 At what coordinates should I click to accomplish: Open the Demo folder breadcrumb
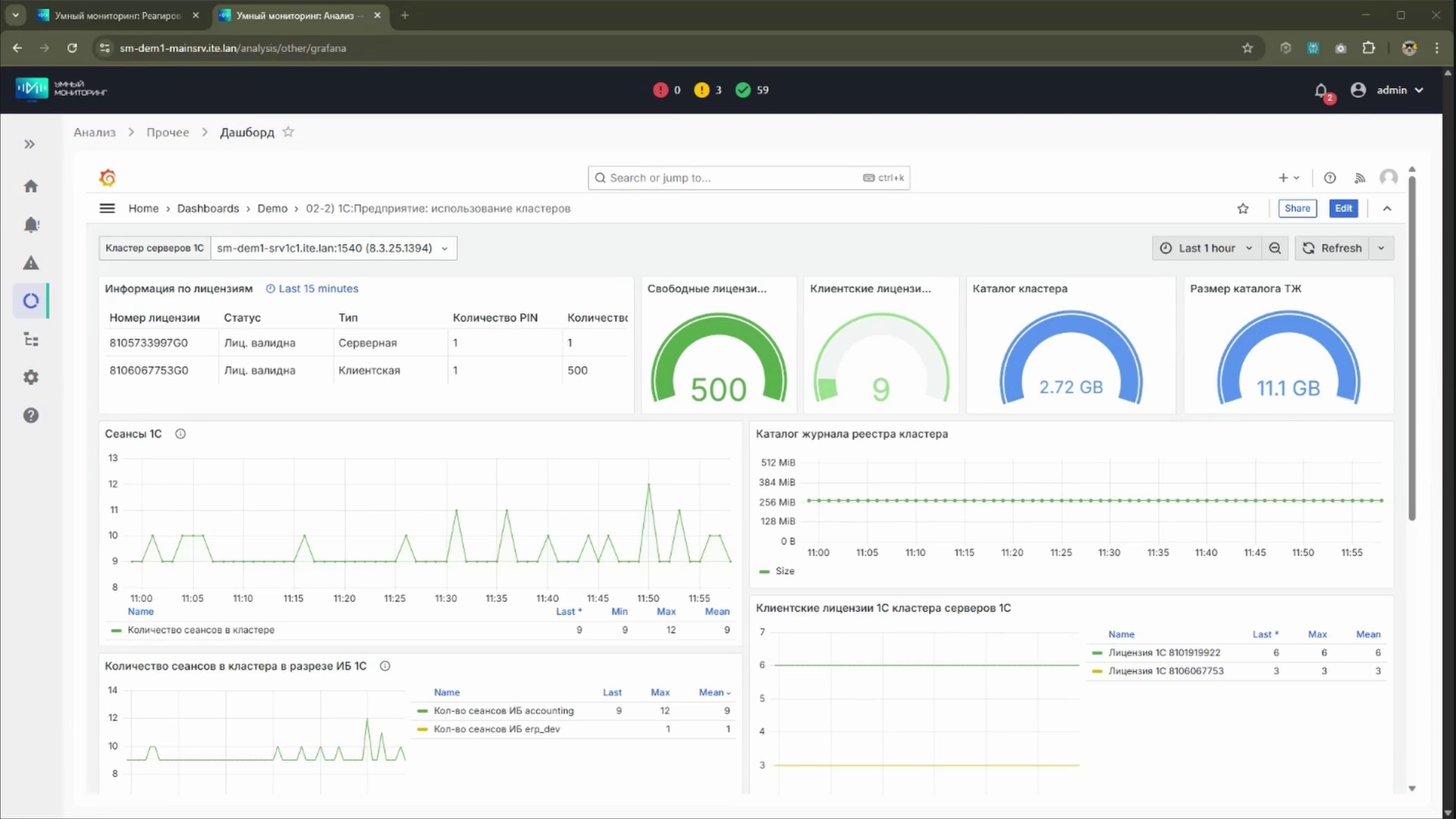click(272, 209)
